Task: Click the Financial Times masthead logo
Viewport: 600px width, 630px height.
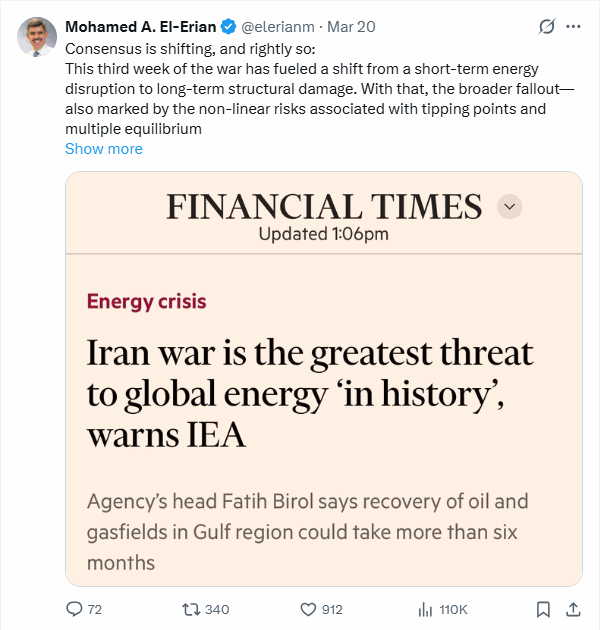Action: tap(324, 206)
